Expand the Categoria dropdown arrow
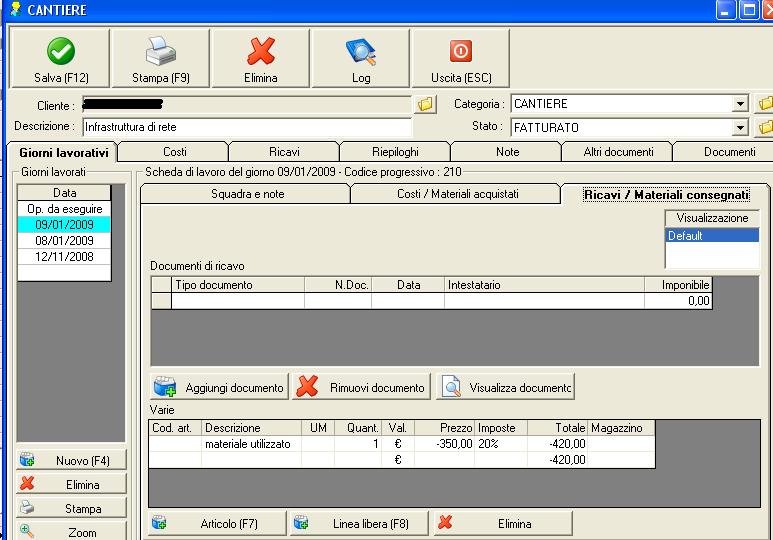Screen dimensions: 773x540 pyautogui.click(x=740, y=104)
